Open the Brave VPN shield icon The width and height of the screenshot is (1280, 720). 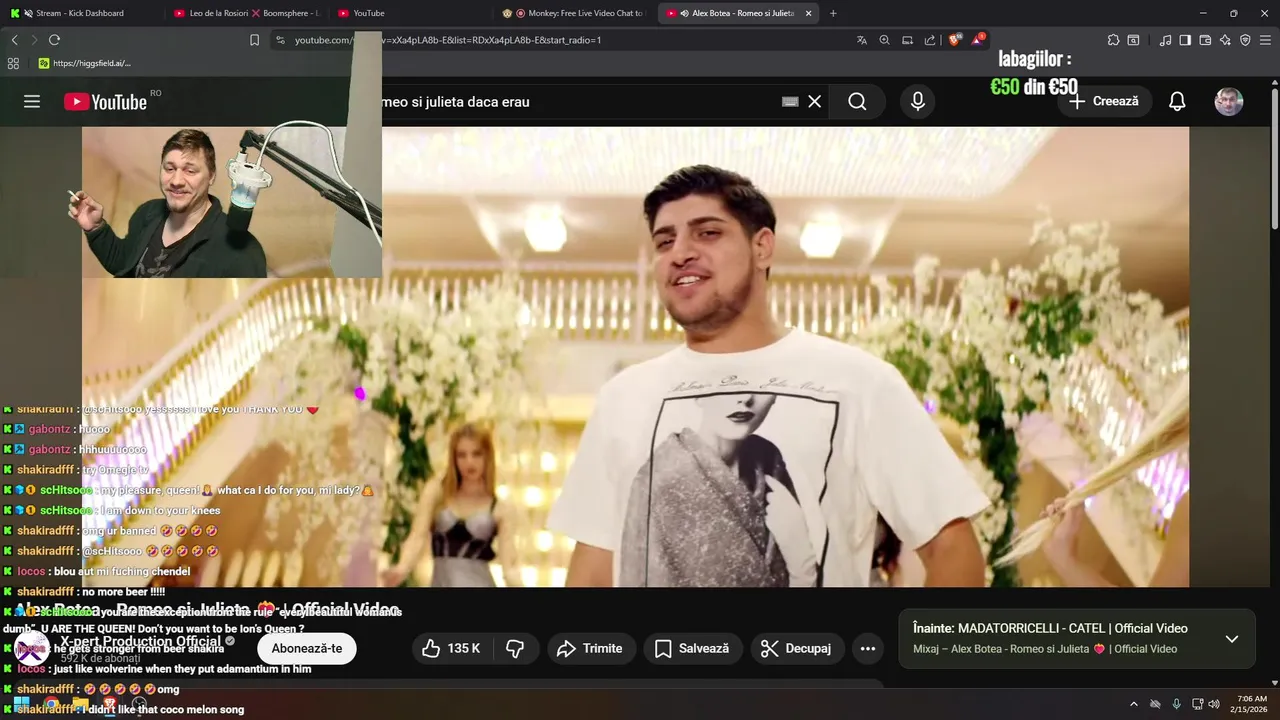(x=1245, y=40)
